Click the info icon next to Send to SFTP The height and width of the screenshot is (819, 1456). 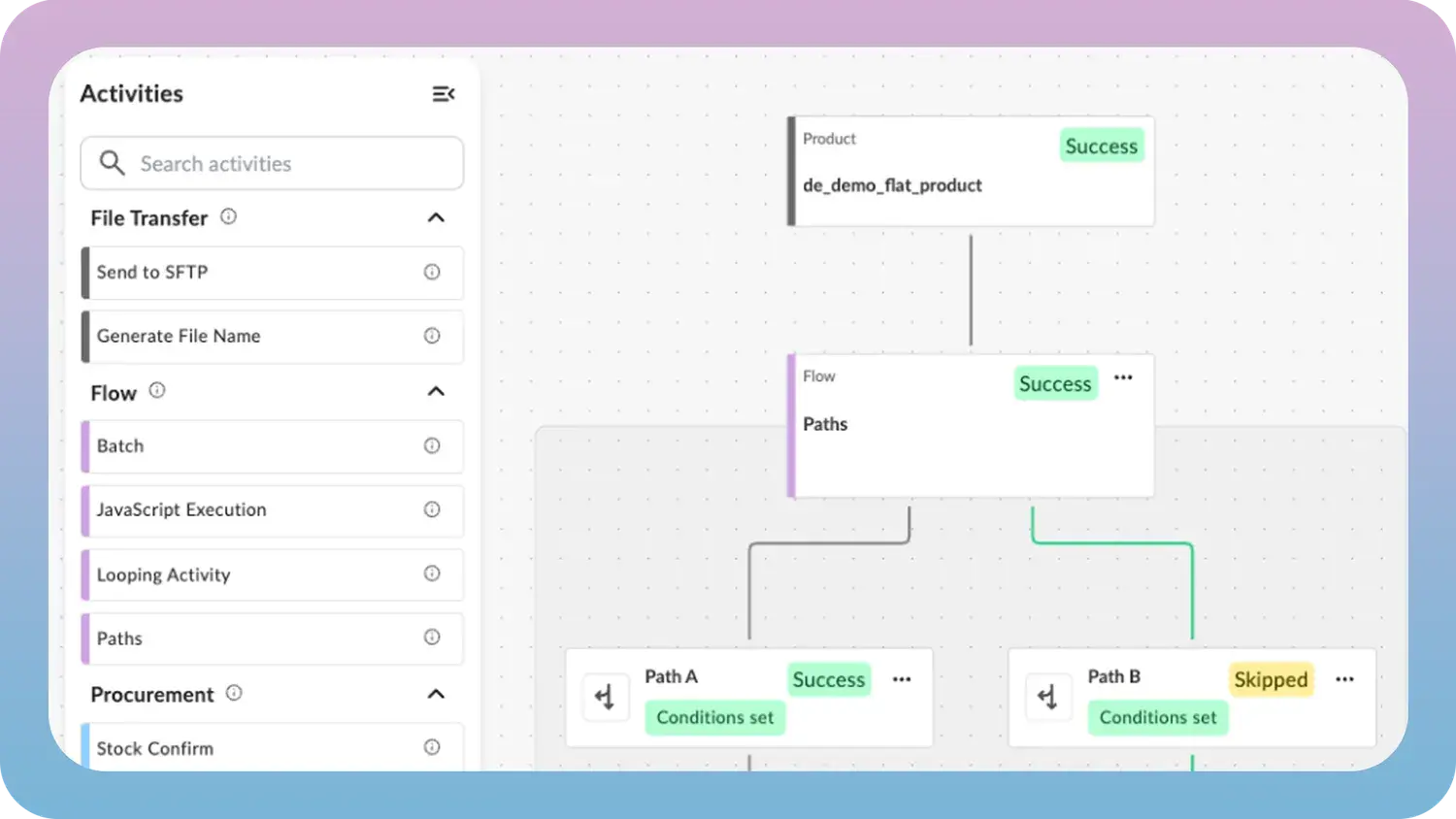[x=432, y=272]
